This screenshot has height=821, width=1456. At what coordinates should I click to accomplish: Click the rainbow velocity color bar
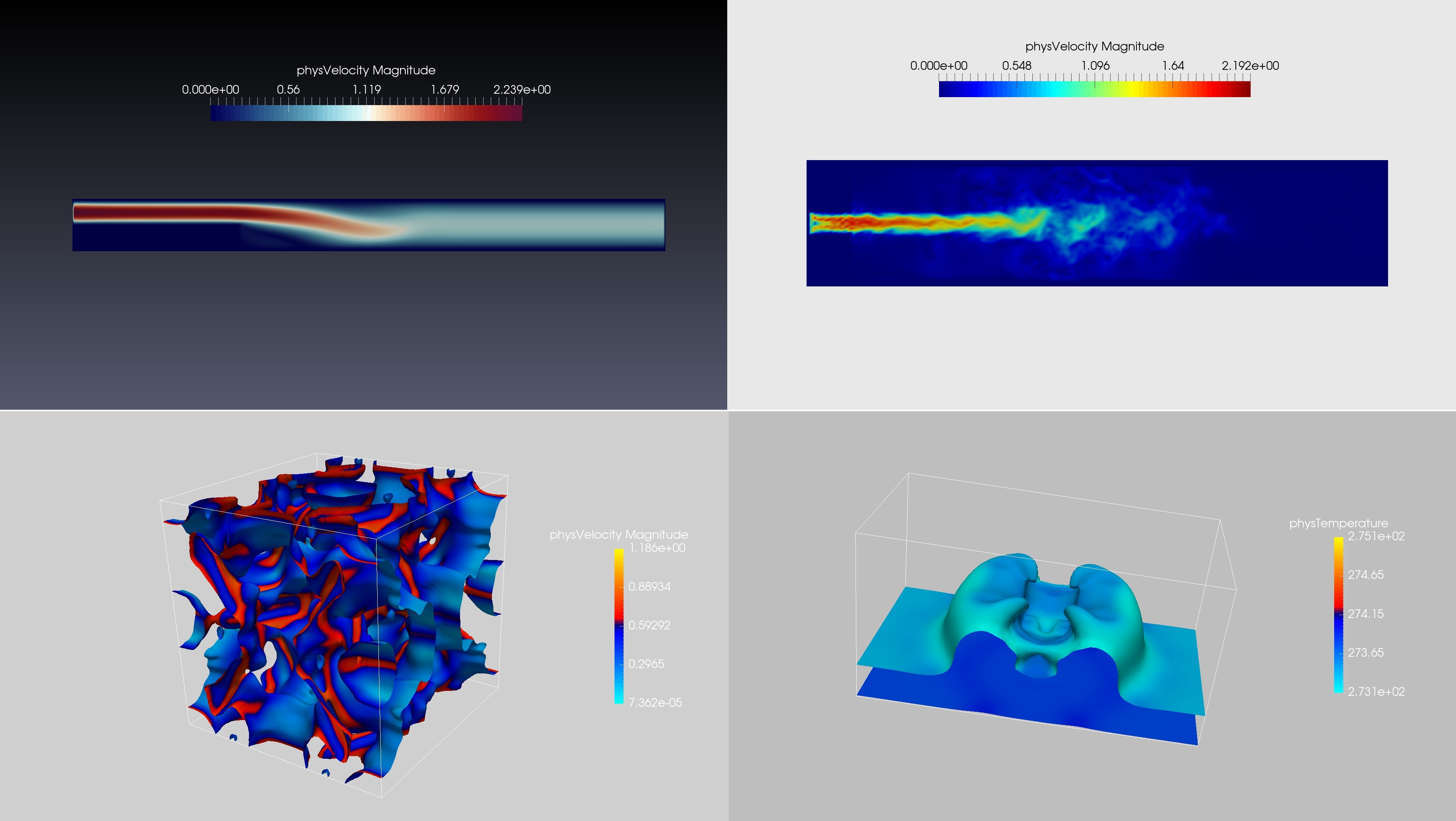point(1094,89)
